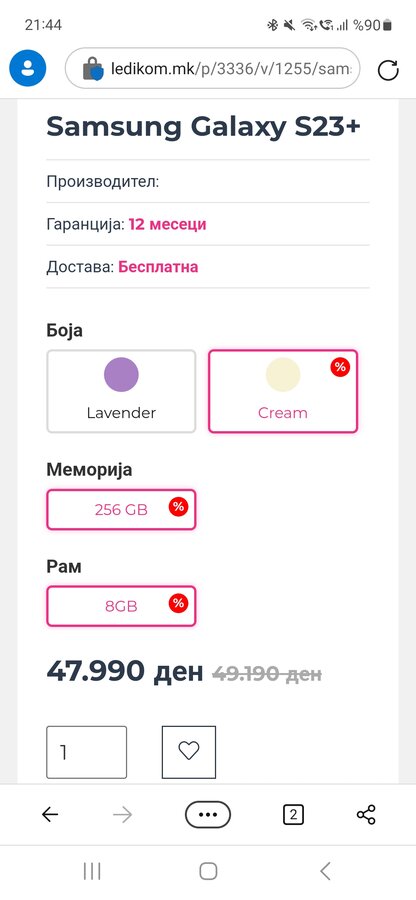Choose the 256 GB memory option
416x900 pixels.
click(121, 509)
